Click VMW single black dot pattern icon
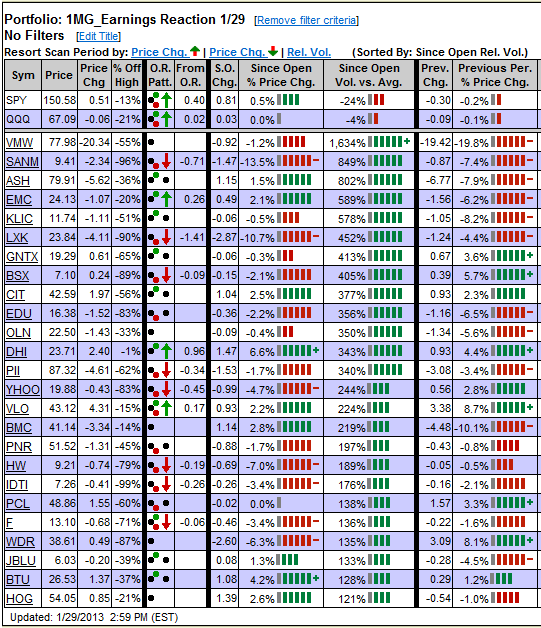 click(x=151, y=142)
